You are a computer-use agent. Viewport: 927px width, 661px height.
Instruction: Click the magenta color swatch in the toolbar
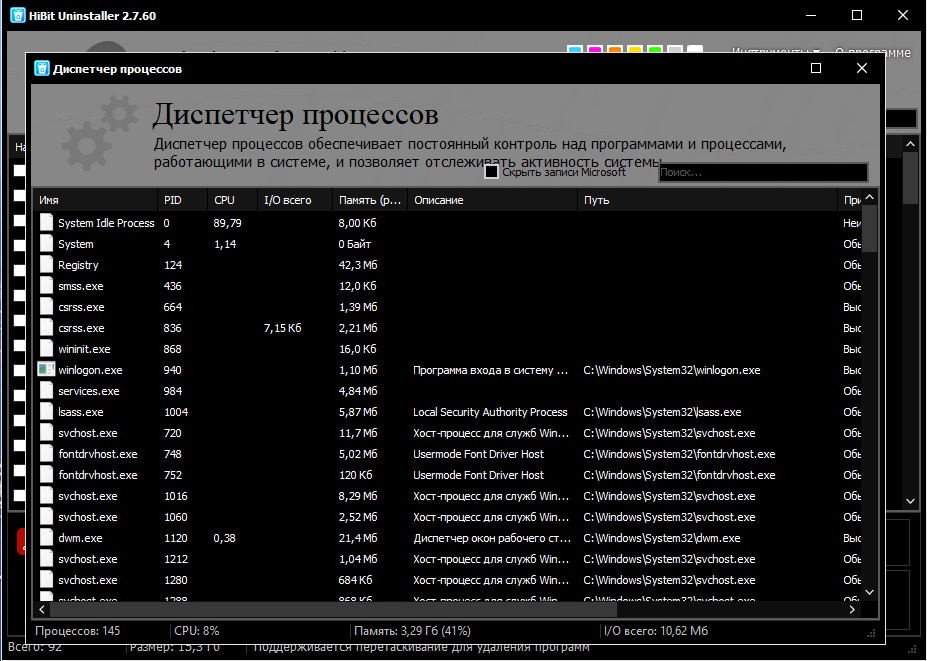pos(595,50)
